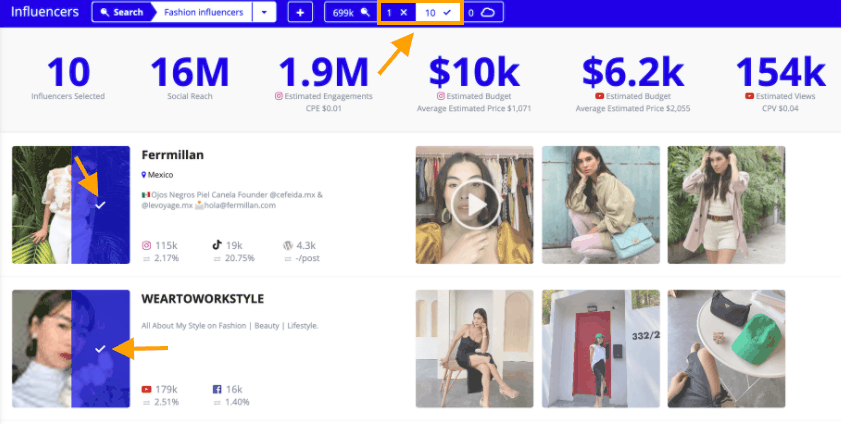Click the $10k Instagram Estimated Budget stat
This screenshot has width=841, height=424.
coord(474,84)
